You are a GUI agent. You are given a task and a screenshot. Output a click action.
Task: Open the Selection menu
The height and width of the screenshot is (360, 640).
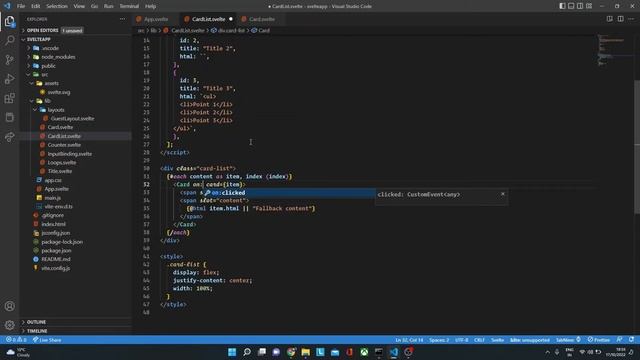click(57, 6)
